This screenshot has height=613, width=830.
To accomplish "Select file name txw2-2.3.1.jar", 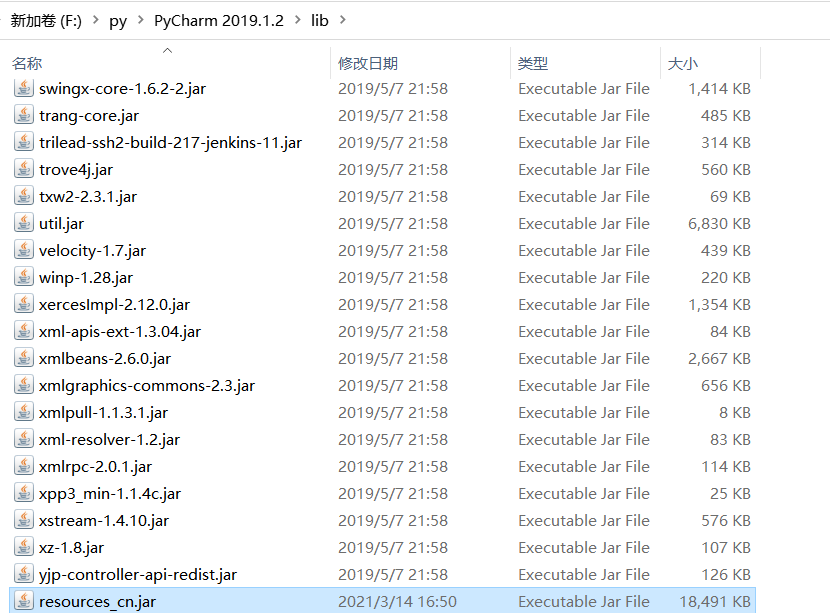I will point(88,197).
